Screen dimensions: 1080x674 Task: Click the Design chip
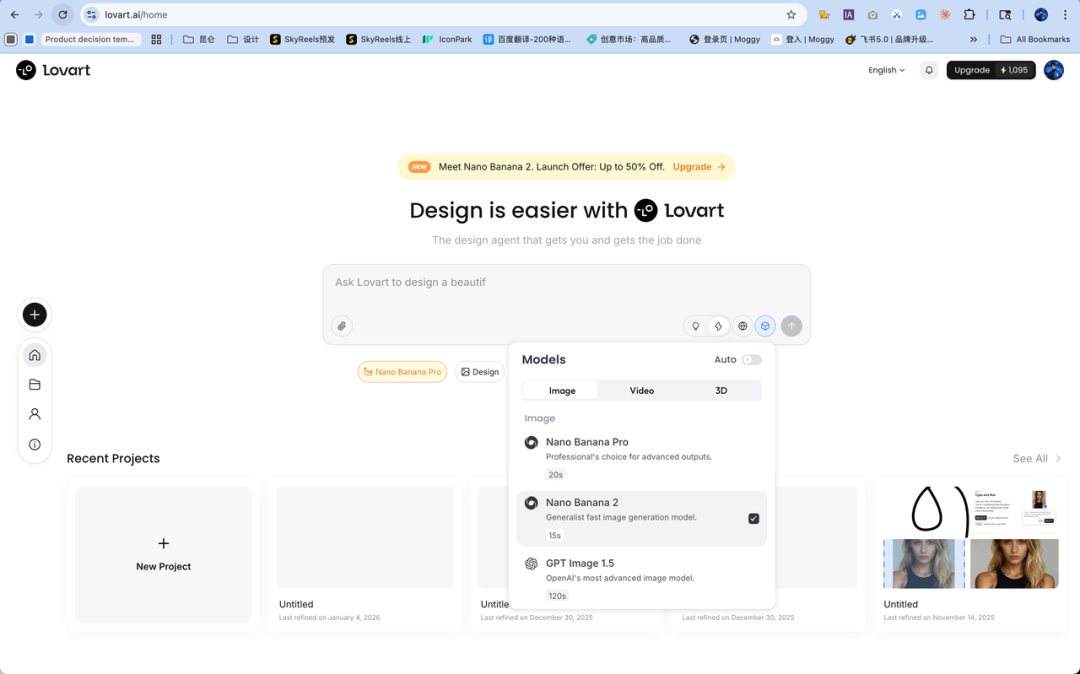coord(479,372)
